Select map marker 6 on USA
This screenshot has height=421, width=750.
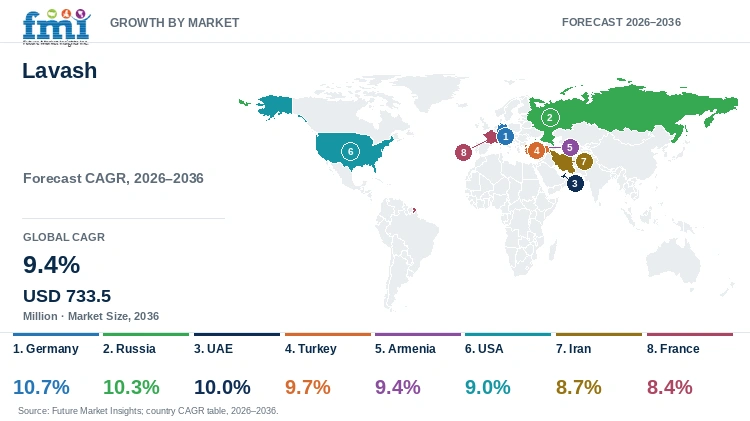[350, 152]
